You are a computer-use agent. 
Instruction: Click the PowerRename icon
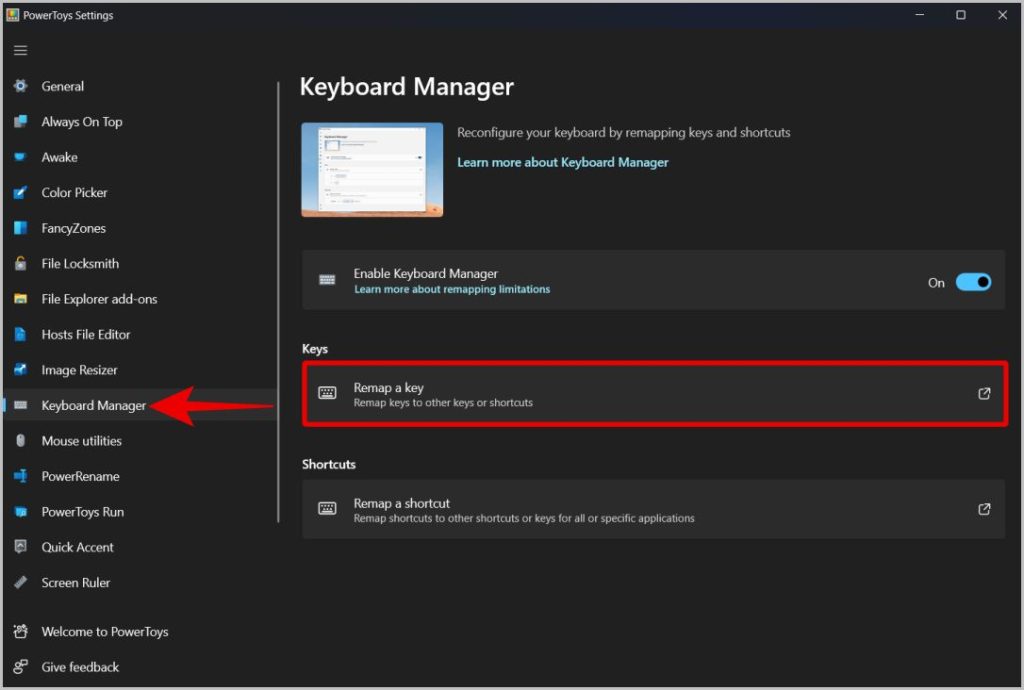[x=20, y=476]
